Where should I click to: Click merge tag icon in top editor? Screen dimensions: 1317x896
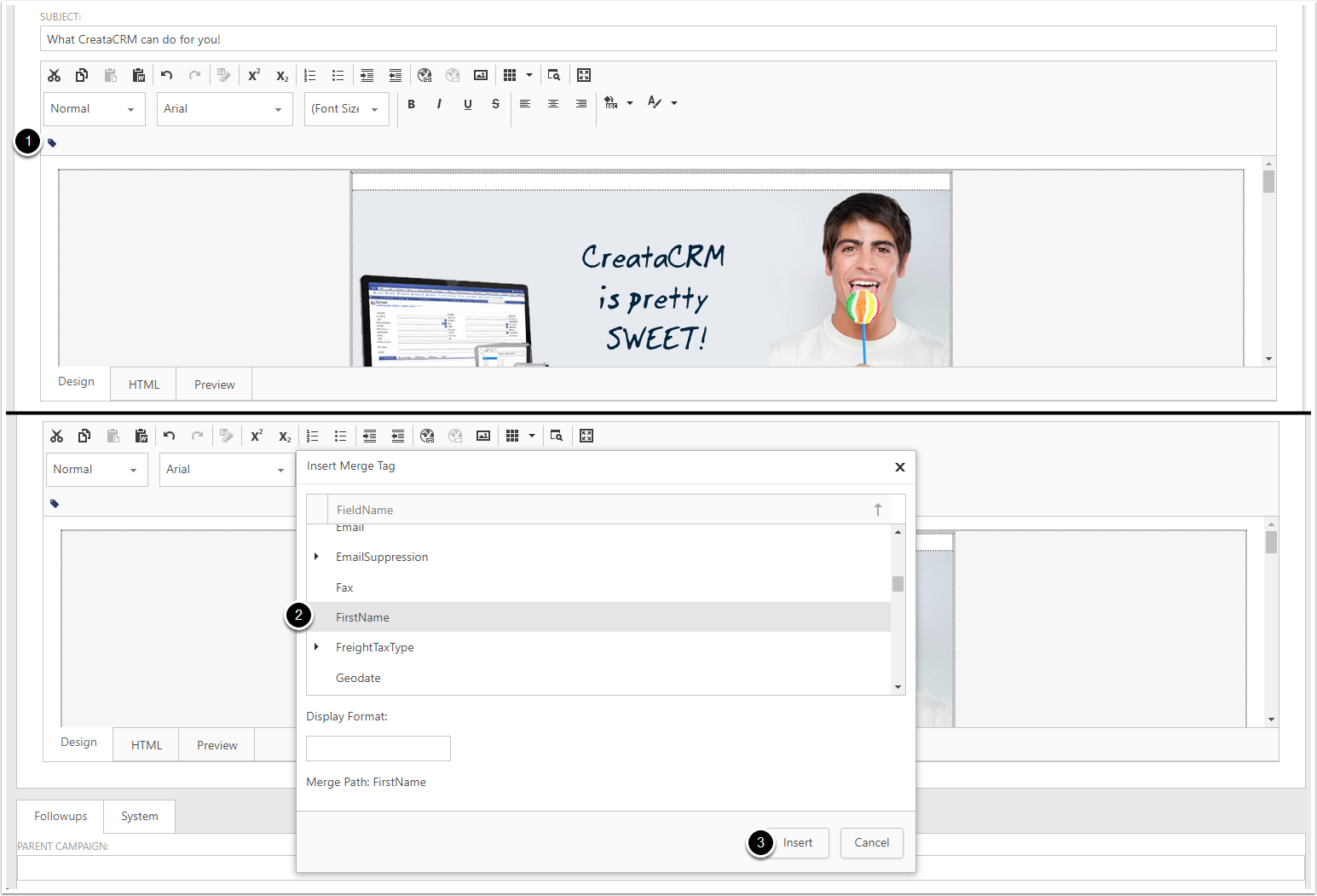(x=52, y=143)
